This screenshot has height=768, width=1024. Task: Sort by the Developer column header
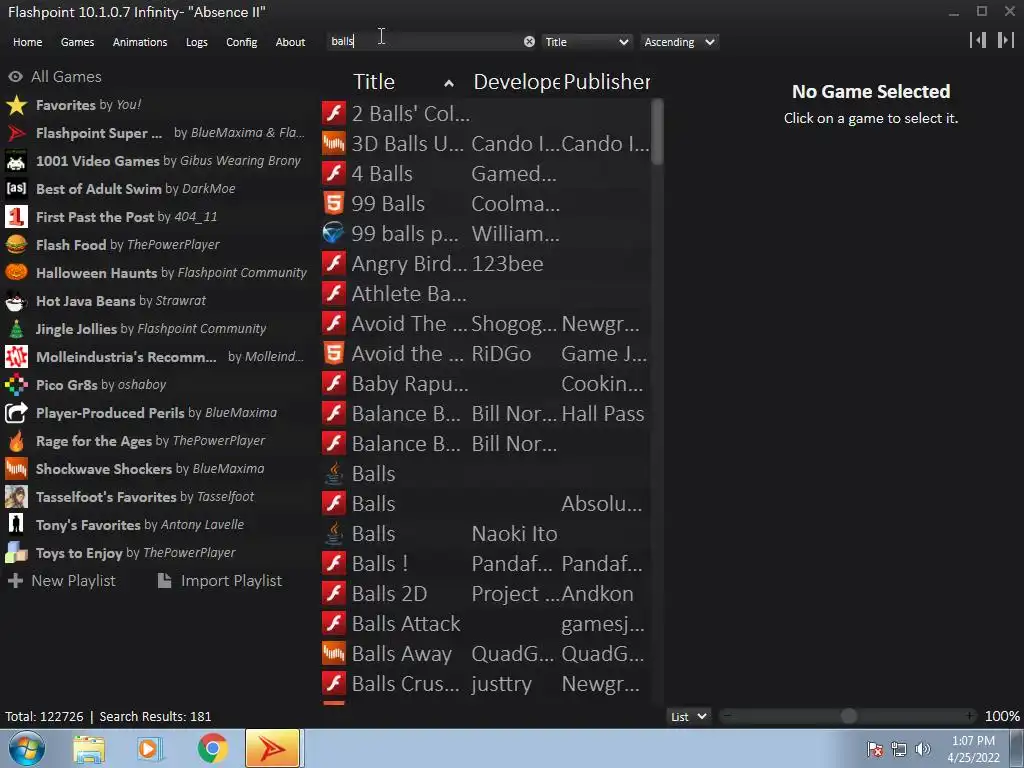pyautogui.click(x=516, y=82)
